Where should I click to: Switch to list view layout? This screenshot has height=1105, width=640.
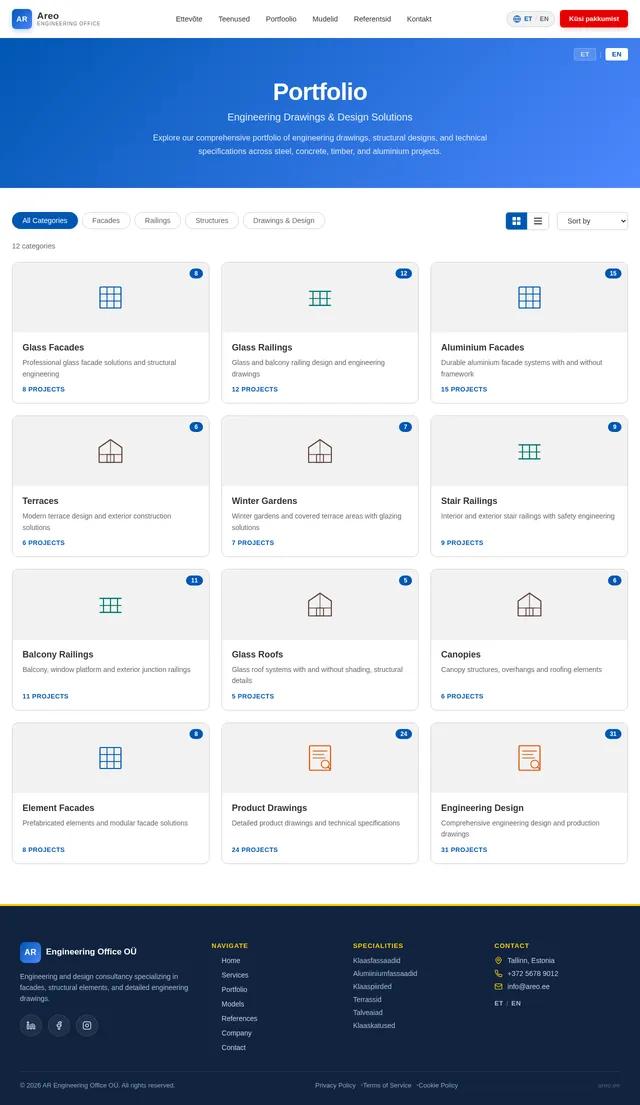point(538,221)
